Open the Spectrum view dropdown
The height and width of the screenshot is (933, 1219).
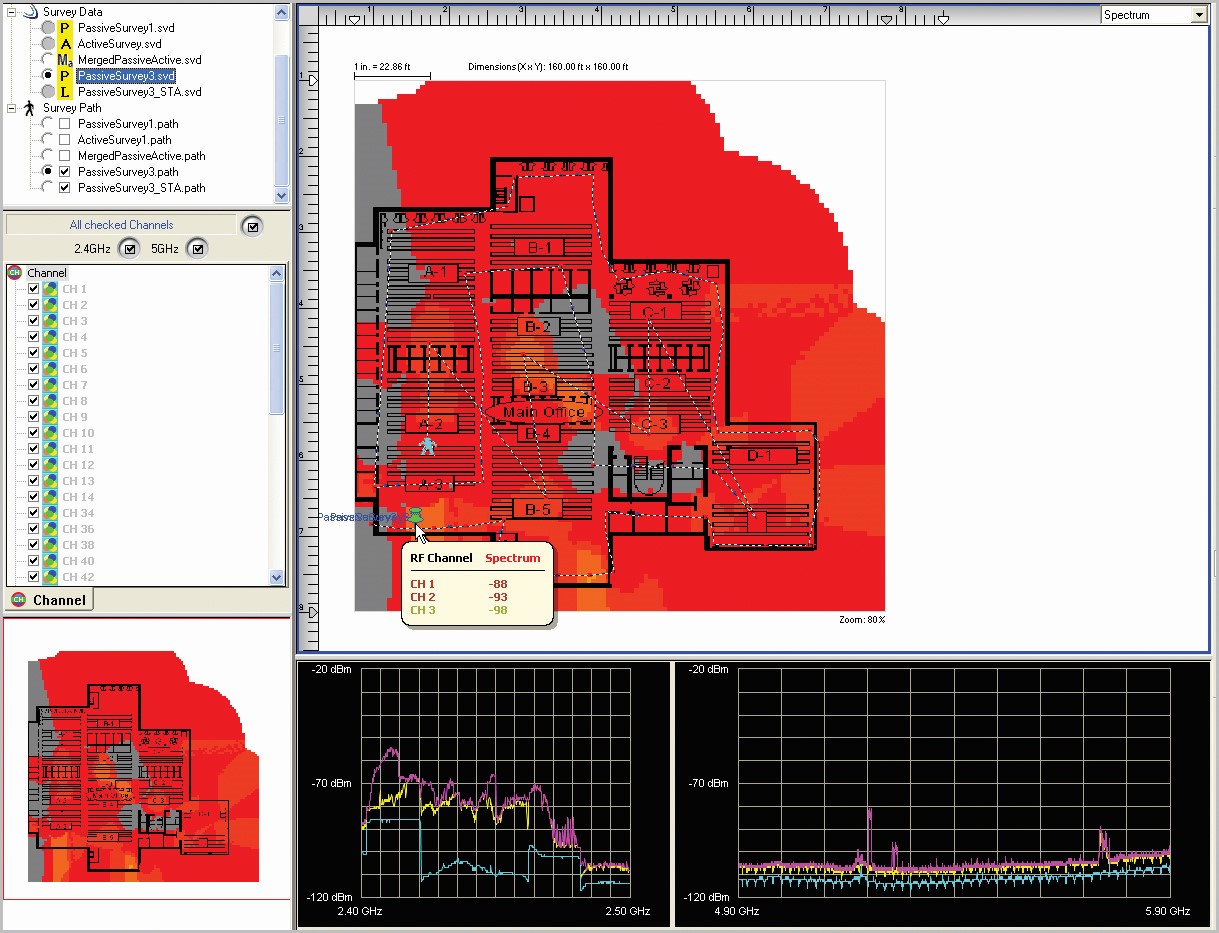click(1198, 15)
